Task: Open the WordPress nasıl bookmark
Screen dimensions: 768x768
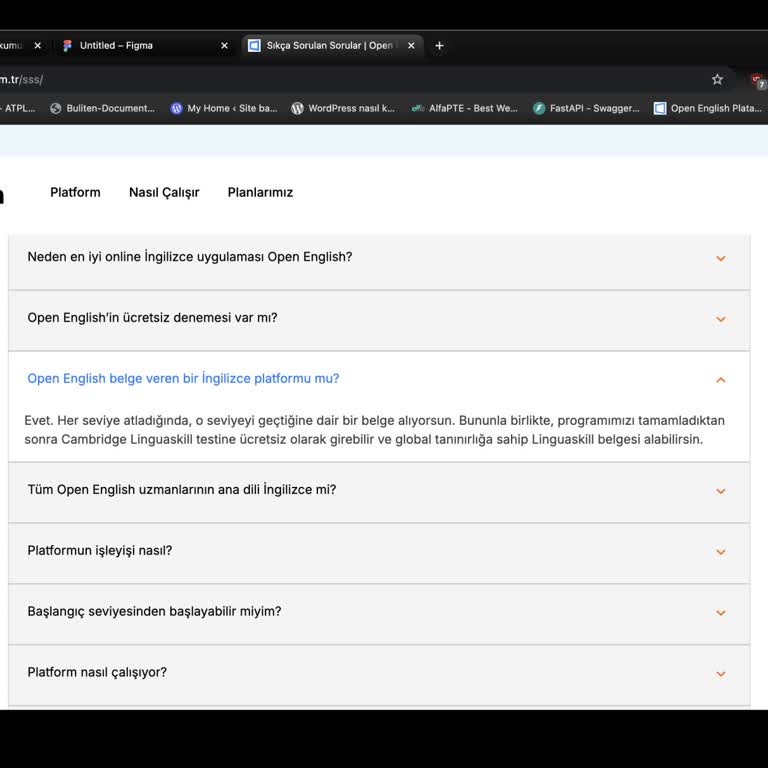Action: click(343, 108)
